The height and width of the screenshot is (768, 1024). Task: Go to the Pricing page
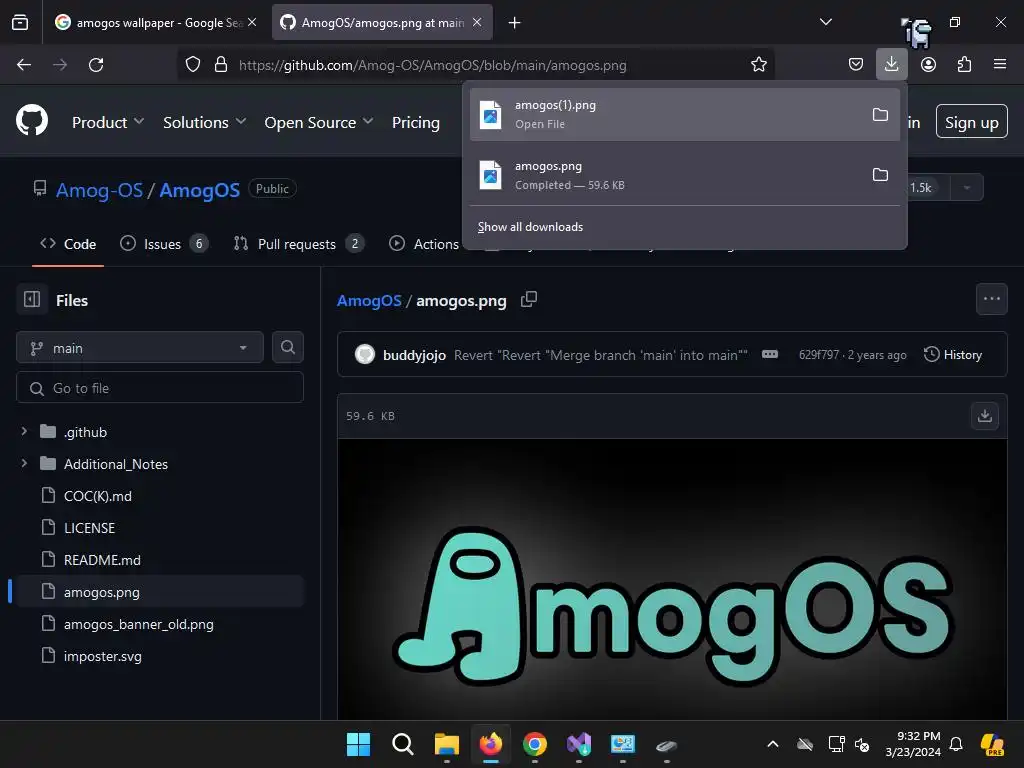pyautogui.click(x=415, y=122)
